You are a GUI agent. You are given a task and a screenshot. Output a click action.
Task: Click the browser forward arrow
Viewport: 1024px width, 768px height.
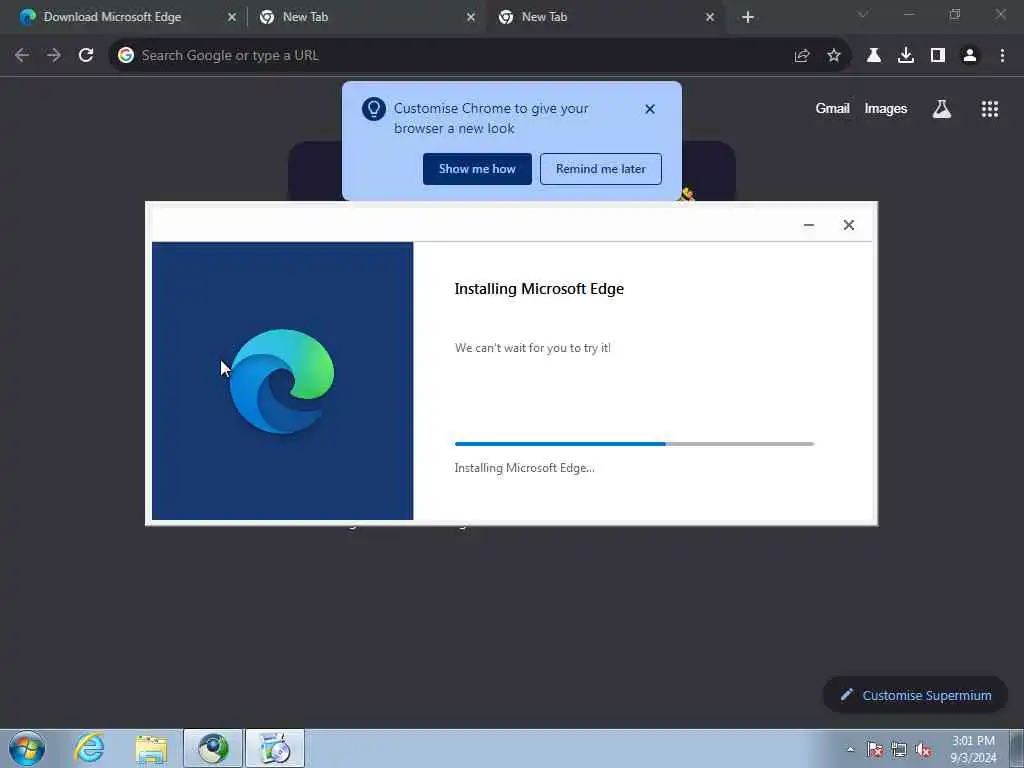click(x=54, y=56)
